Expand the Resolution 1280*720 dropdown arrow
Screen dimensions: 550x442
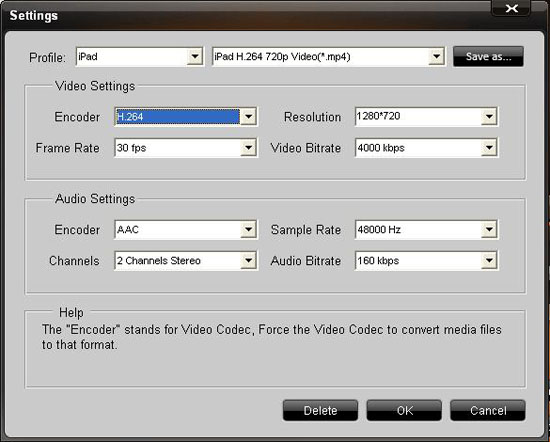489,116
